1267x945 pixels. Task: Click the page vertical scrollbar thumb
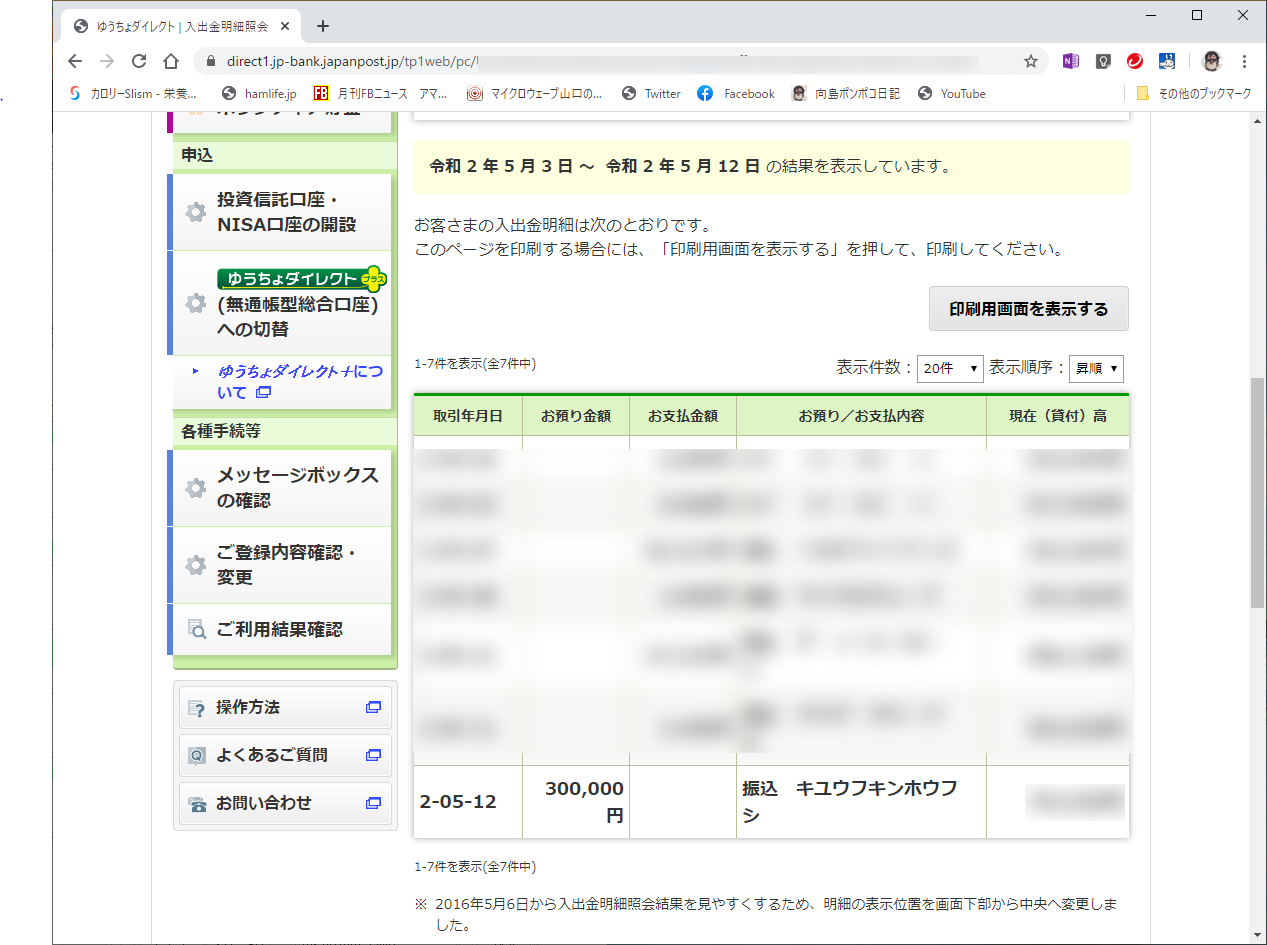(x=1257, y=493)
